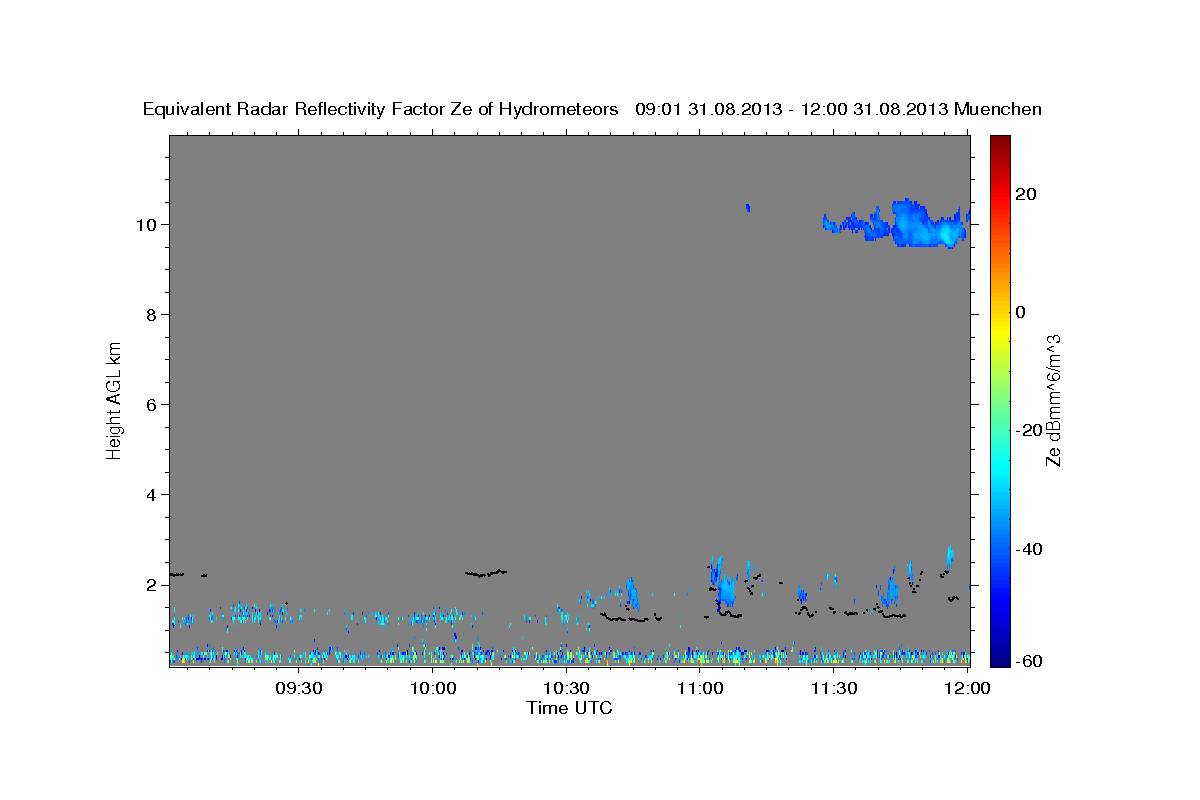Viewport: 1200px width, 800px height.
Task: Click the height tick label '10'
Action: pyautogui.click(x=148, y=224)
